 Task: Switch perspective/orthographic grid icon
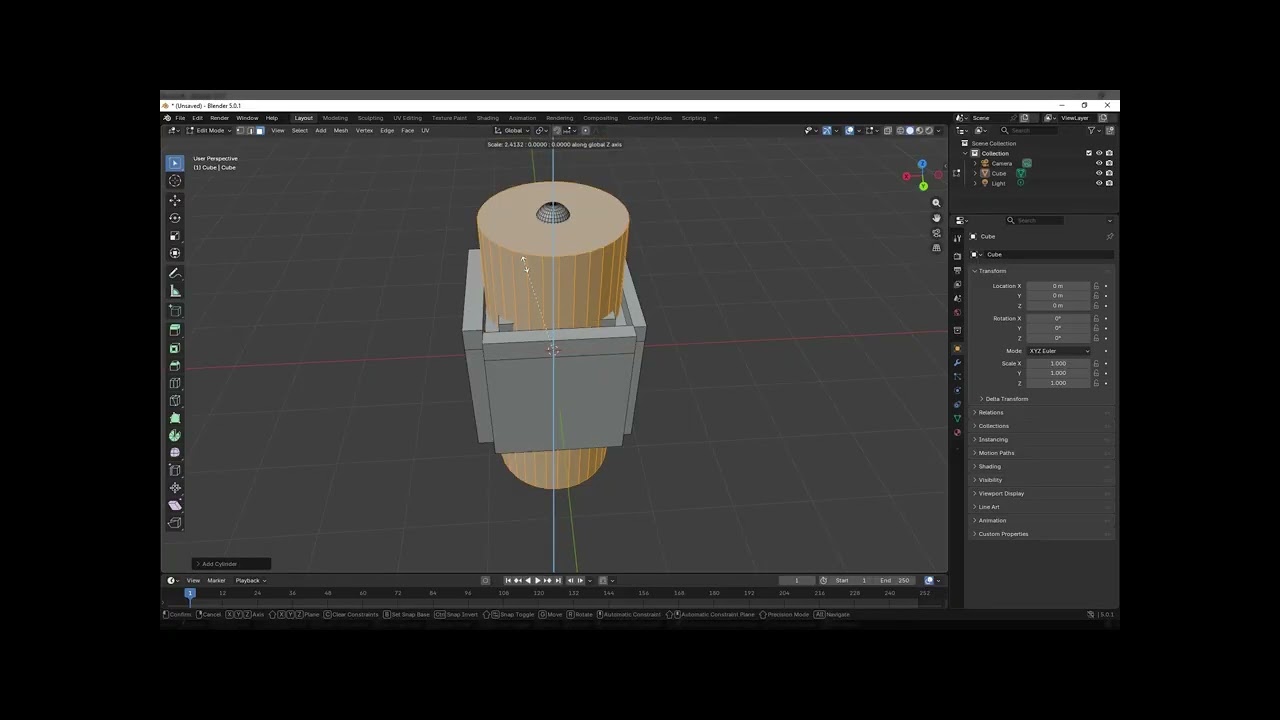936,248
